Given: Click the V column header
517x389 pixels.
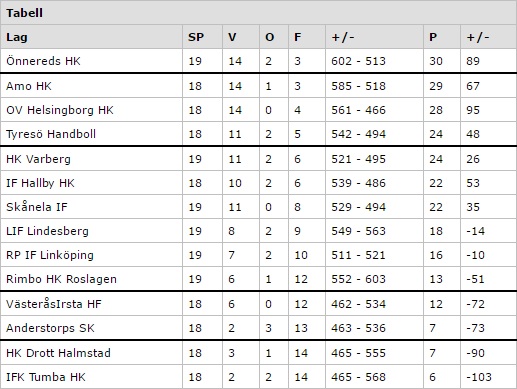Looking at the screenshot, I should click(232, 37).
